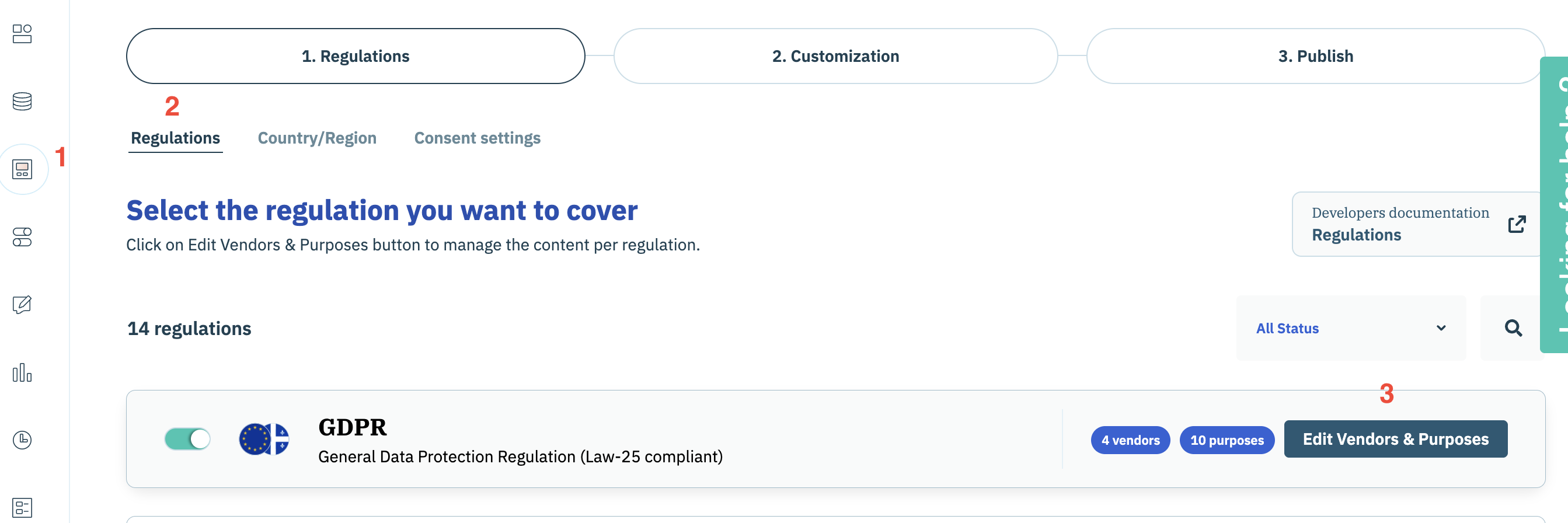Select the Regulations sub-tab
The width and height of the screenshot is (1568, 523).
(175, 138)
